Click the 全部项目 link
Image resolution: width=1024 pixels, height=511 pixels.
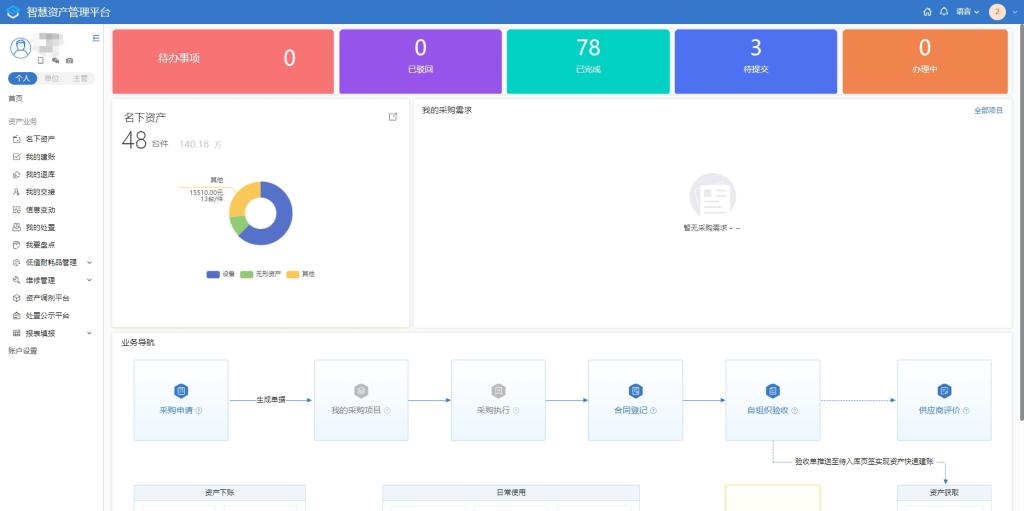click(x=988, y=111)
